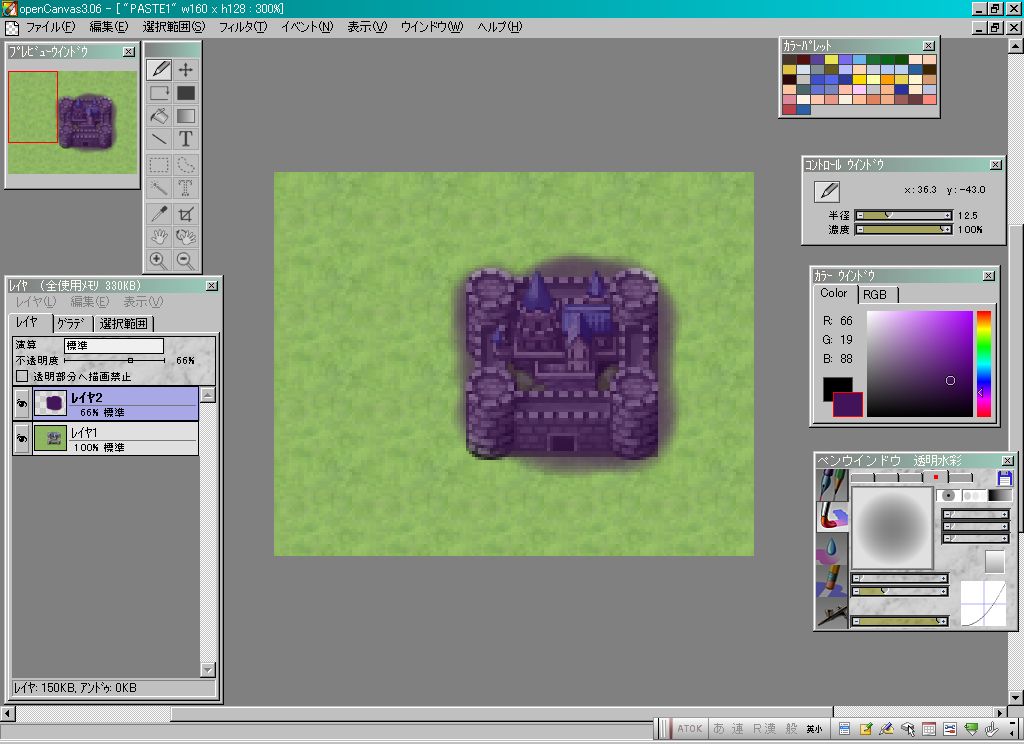1024x744 pixels.
Task: Select the Move layer tool (four arrows)
Action: click(x=186, y=69)
